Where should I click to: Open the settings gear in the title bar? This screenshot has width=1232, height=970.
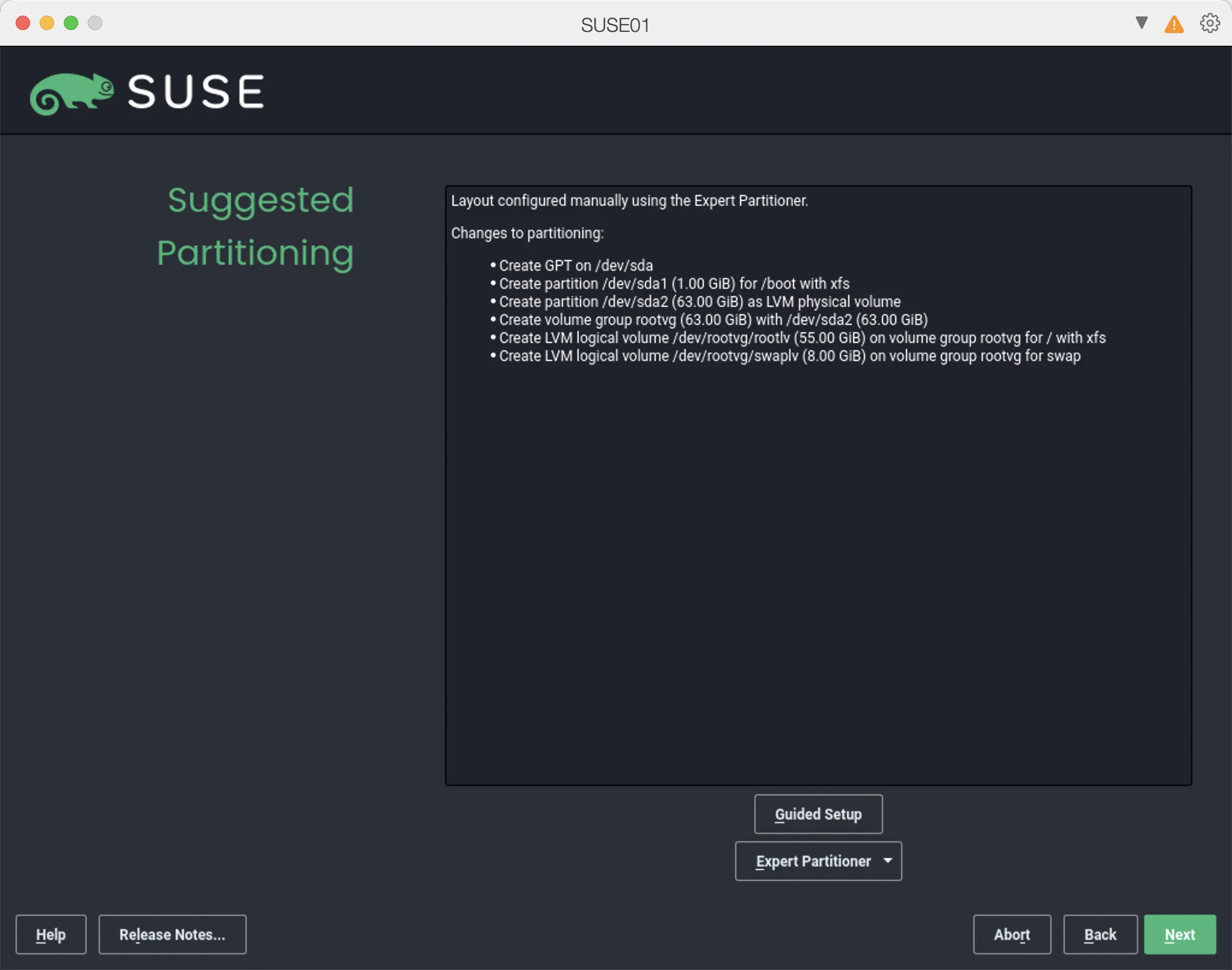pos(1209,23)
